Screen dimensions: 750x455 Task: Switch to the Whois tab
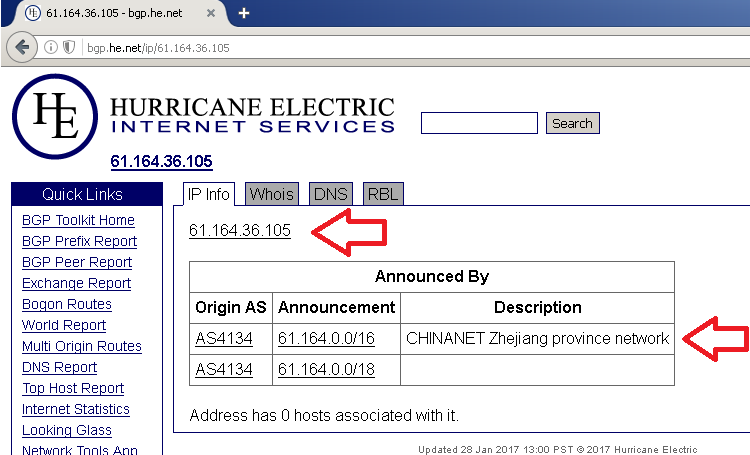[272, 194]
